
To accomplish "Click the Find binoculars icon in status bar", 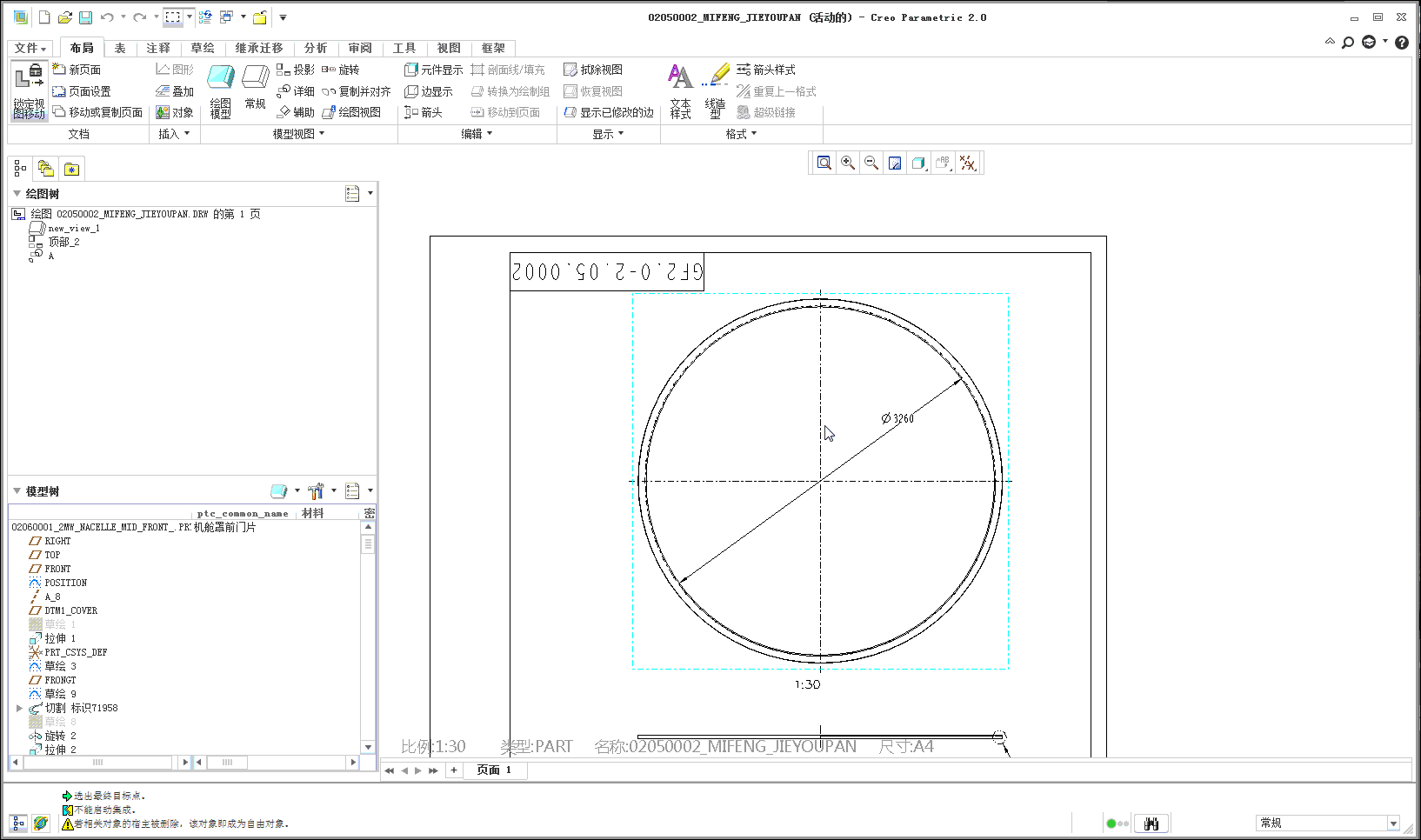I will (1151, 823).
